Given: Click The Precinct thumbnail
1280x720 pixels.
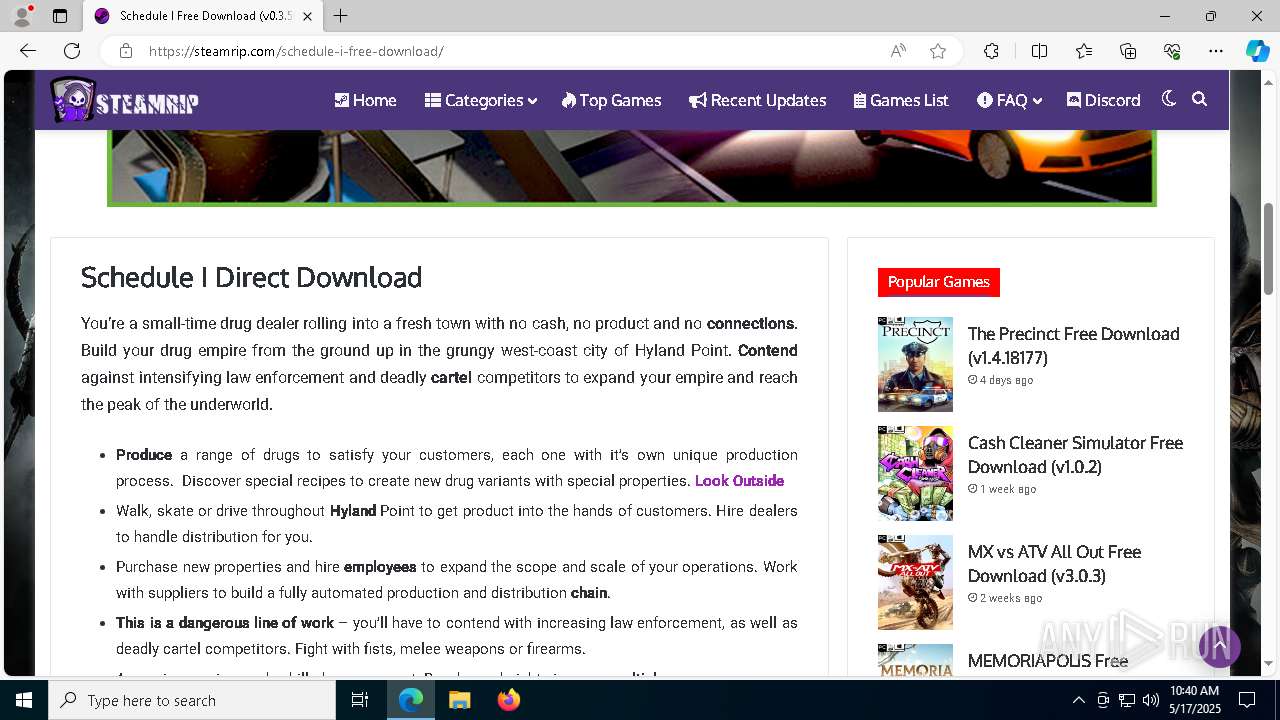Looking at the screenshot, I should [x=915, y=364].
